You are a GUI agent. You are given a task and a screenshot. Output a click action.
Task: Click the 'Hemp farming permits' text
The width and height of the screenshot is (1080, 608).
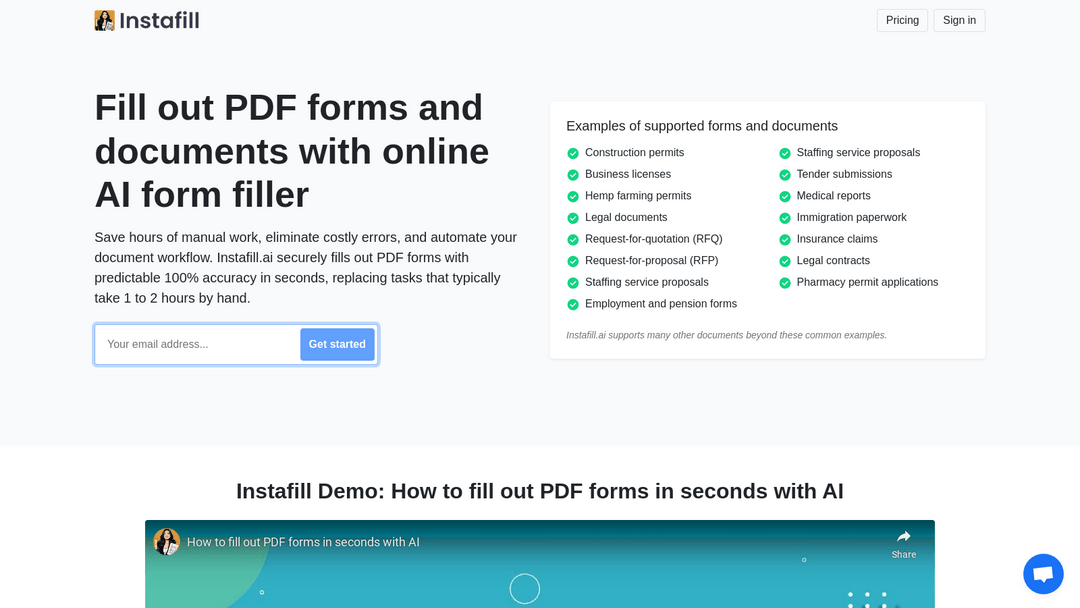coord(638,196)
